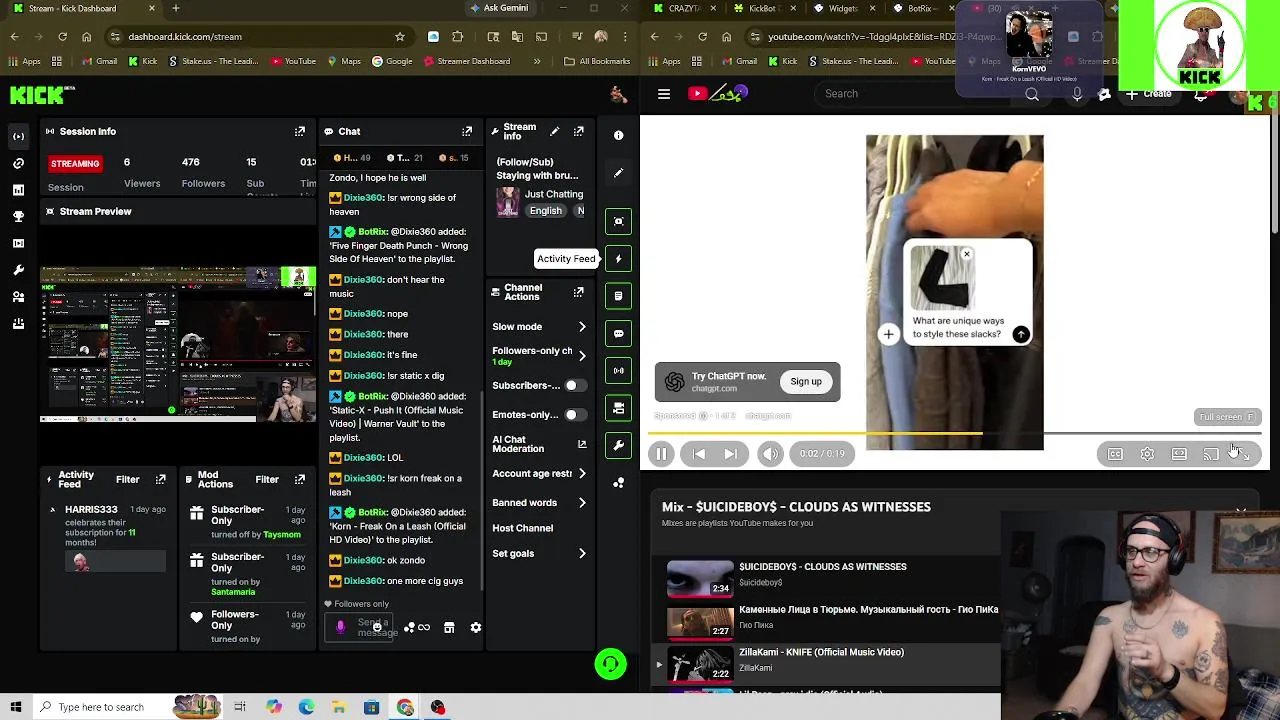
Task: Expand Banned words settings
Action: [x=582, y=503]
